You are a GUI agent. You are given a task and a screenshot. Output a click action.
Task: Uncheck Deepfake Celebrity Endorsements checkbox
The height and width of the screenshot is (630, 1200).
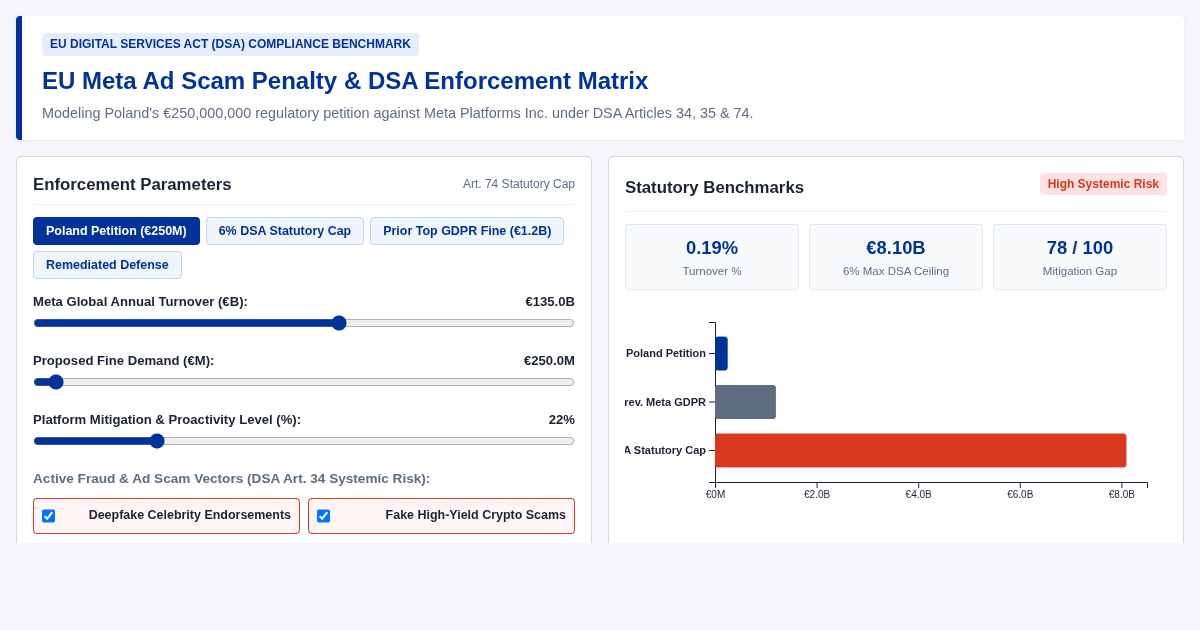(x=48, y=516)
